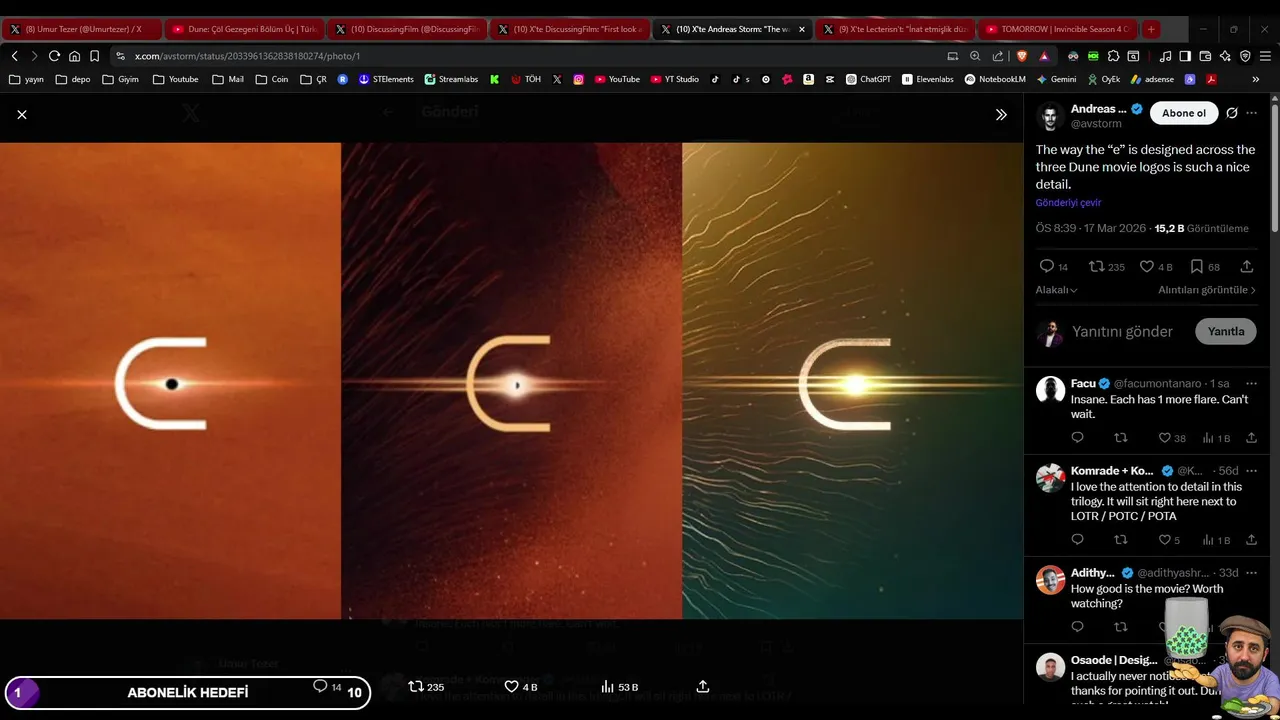Show more bookmarks with overflow chevron

(x=1256, y=79)
